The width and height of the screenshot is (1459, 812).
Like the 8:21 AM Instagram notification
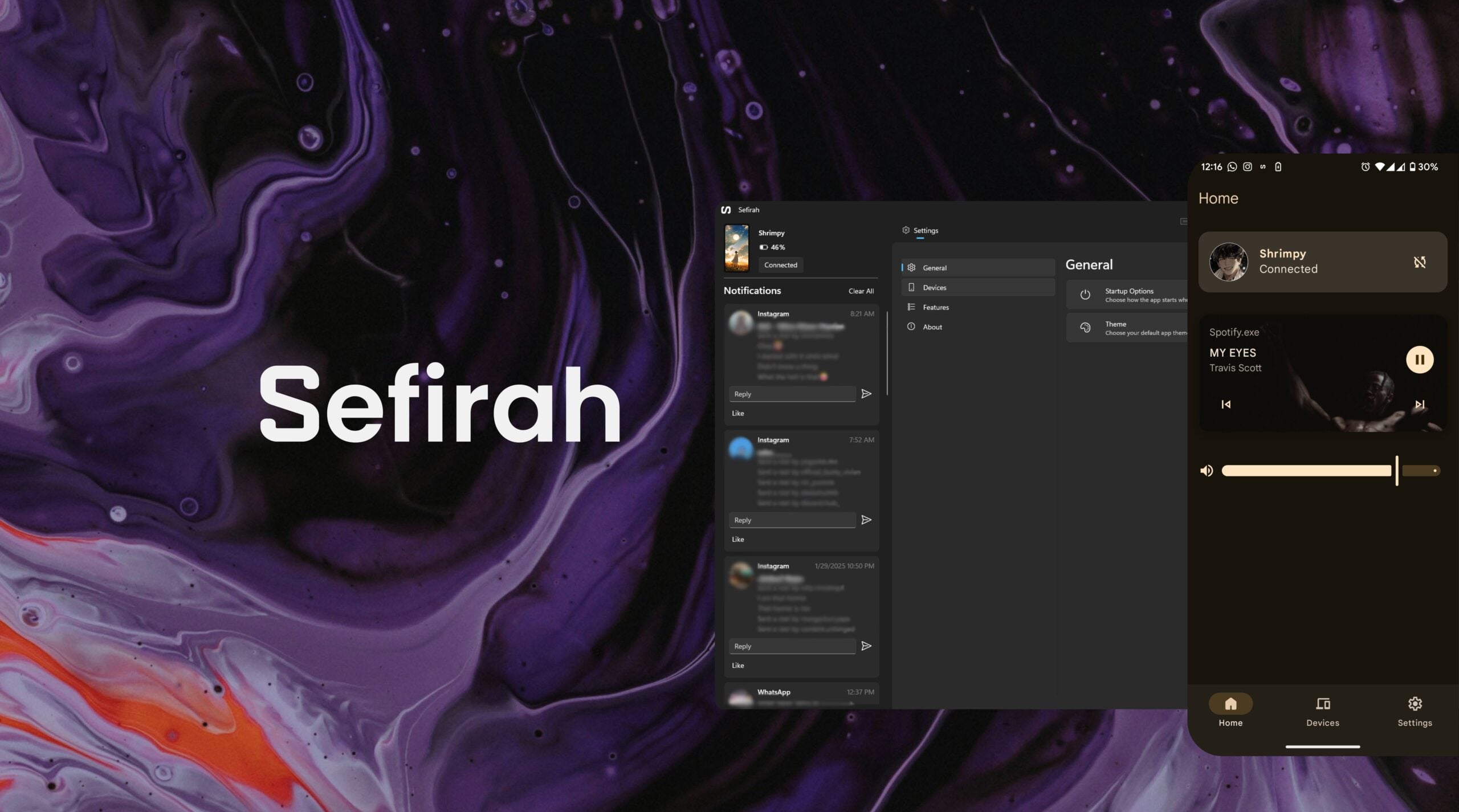737,413
